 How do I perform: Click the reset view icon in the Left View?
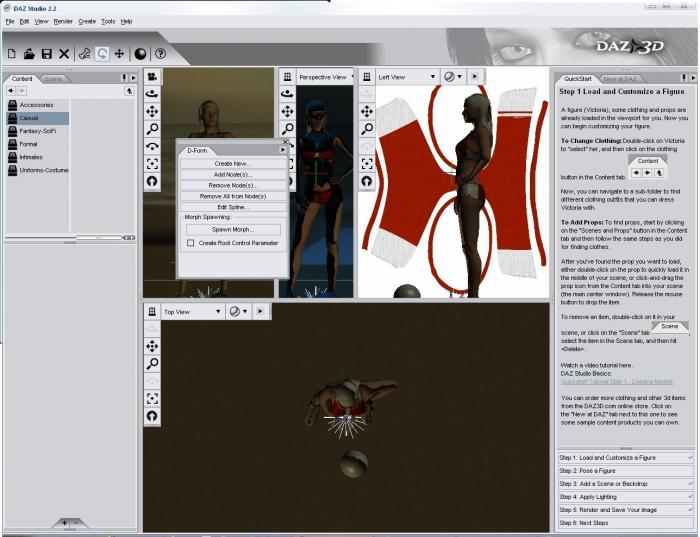click(367, 181)
